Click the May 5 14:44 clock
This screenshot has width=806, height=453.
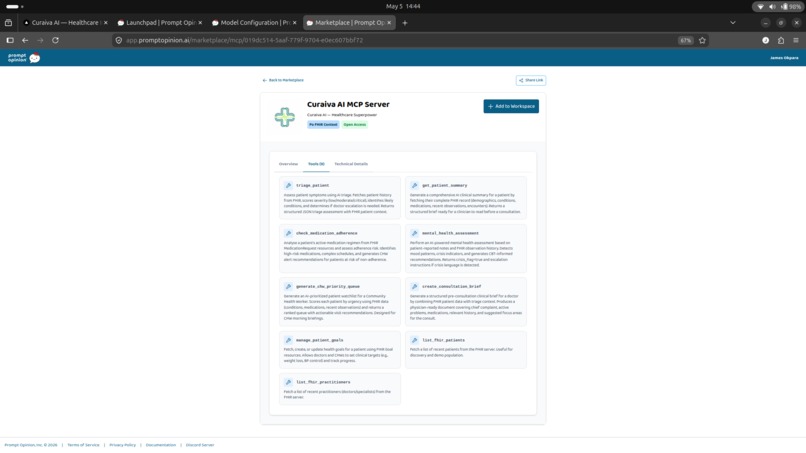tap(403, 7)
